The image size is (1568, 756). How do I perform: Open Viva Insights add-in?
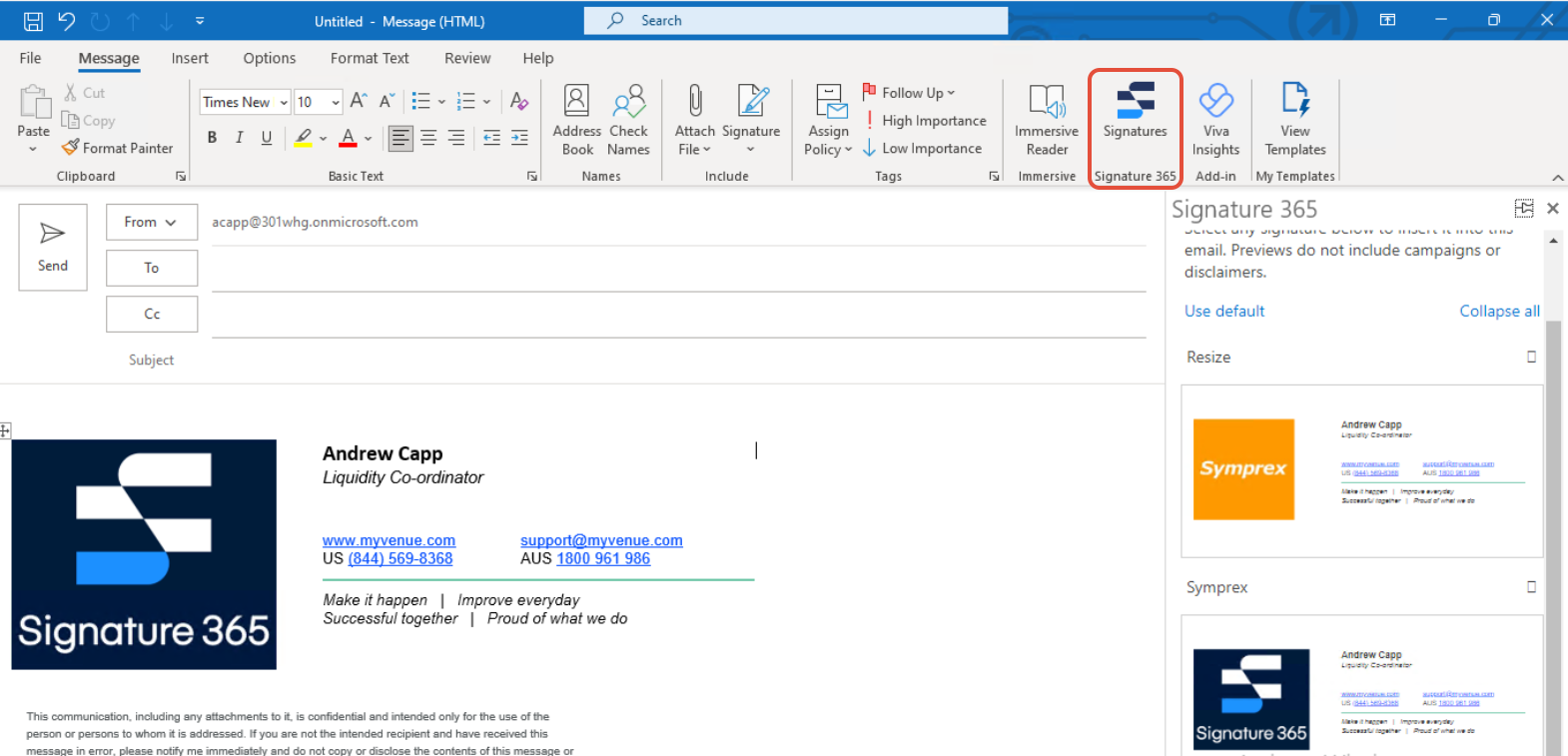click(x=1215, y=120)
